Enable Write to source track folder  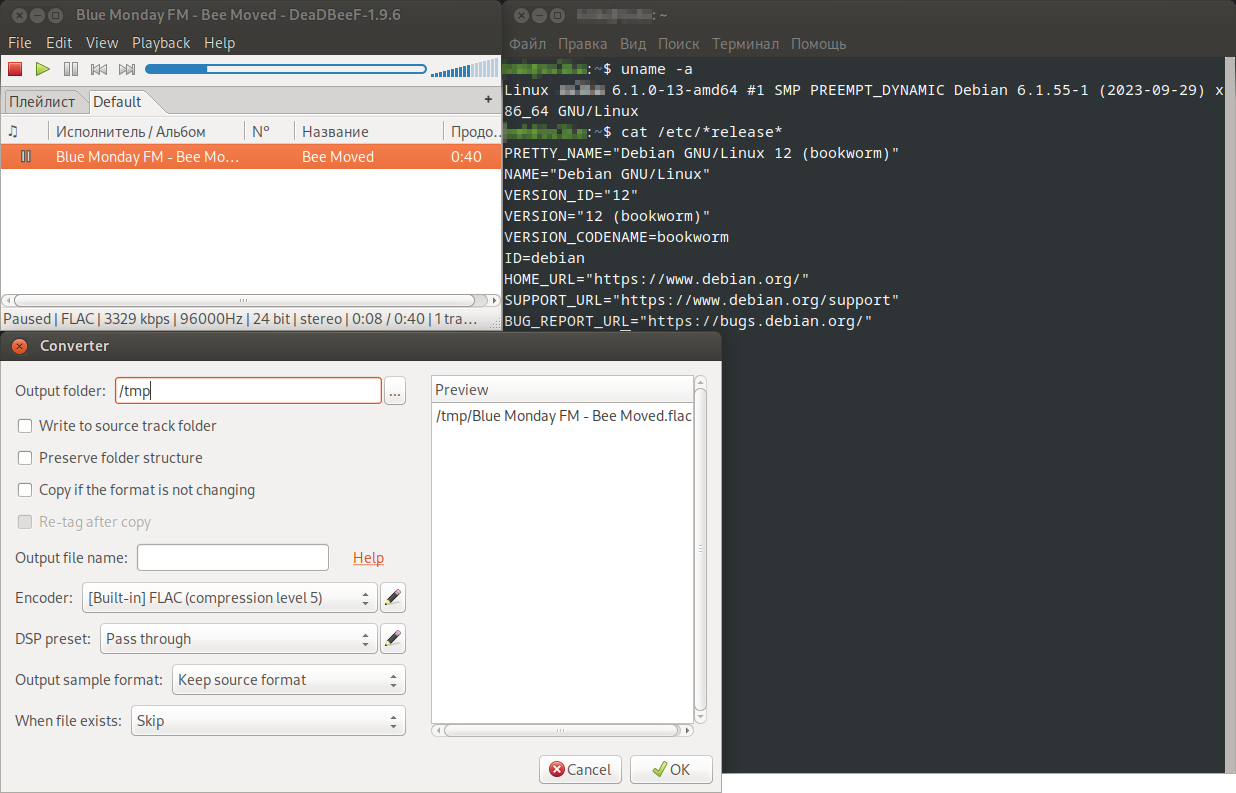click(25, 426)
